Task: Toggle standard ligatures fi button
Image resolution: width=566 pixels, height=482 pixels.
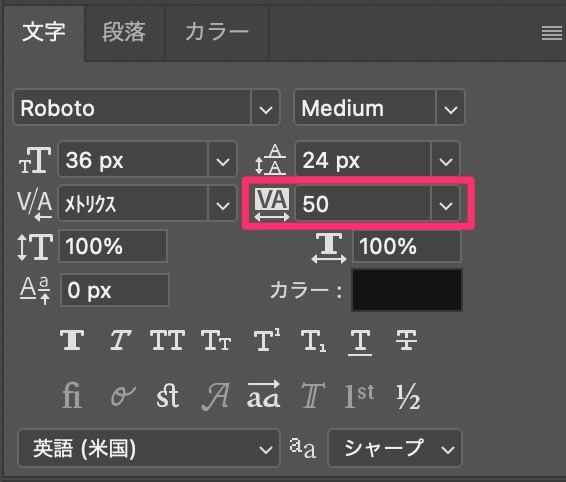Action: point(72,396)
